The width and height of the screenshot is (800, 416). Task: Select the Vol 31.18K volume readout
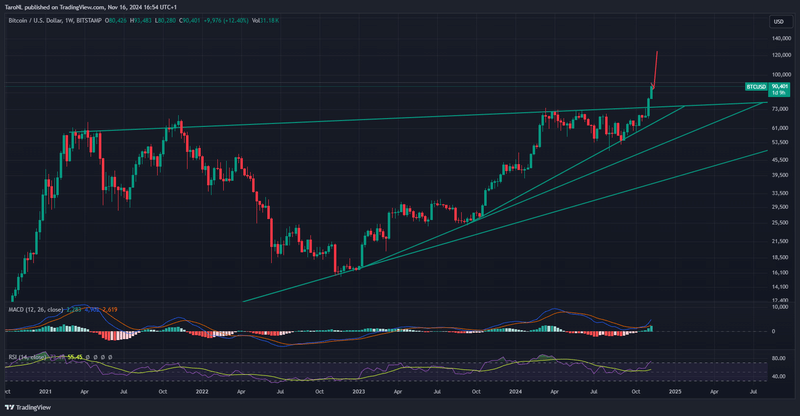point(265,20)
